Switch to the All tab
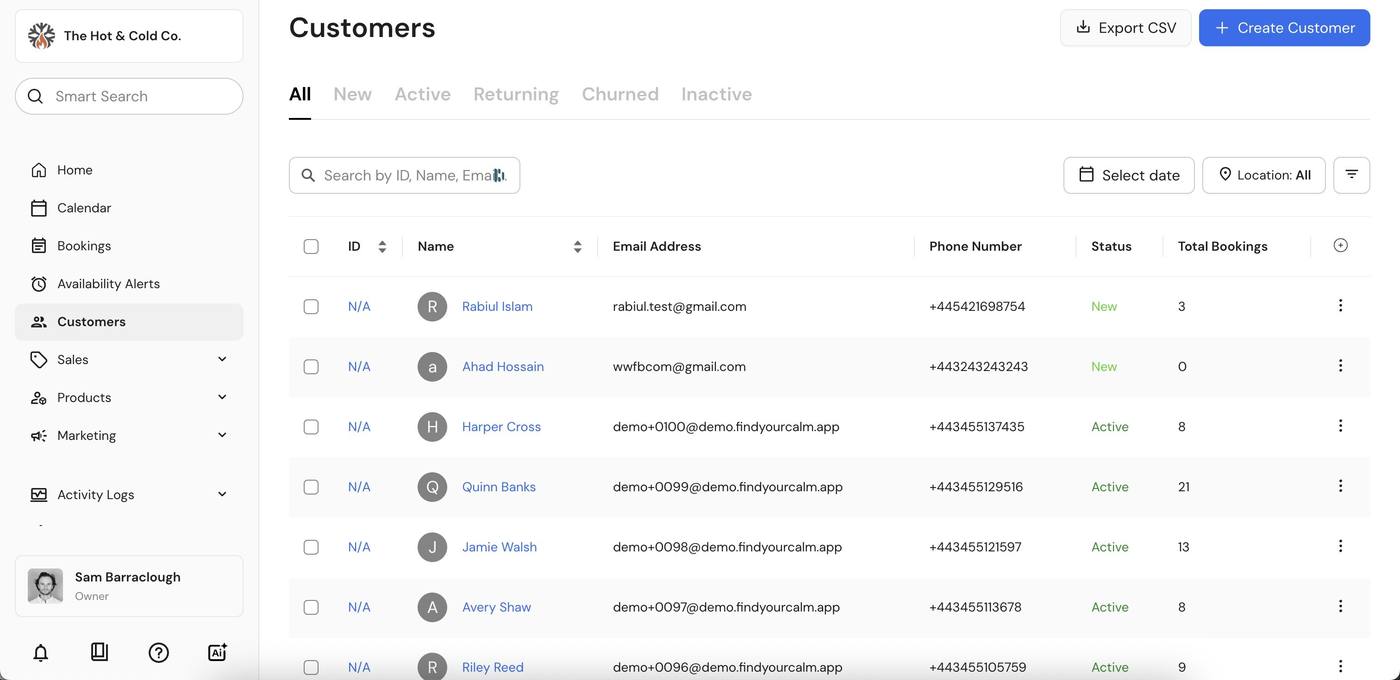Viewport: 1400px width, 680px height. tap(300, 94)
